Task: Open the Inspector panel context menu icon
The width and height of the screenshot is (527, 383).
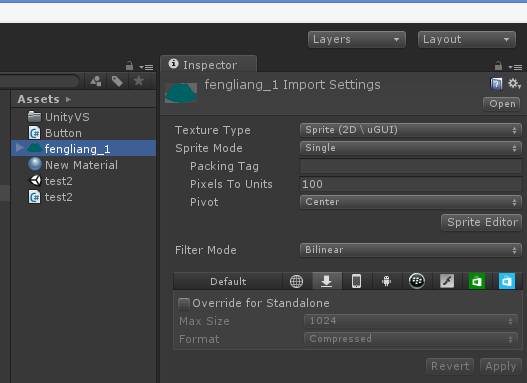Action: click(x=515, y=68)
